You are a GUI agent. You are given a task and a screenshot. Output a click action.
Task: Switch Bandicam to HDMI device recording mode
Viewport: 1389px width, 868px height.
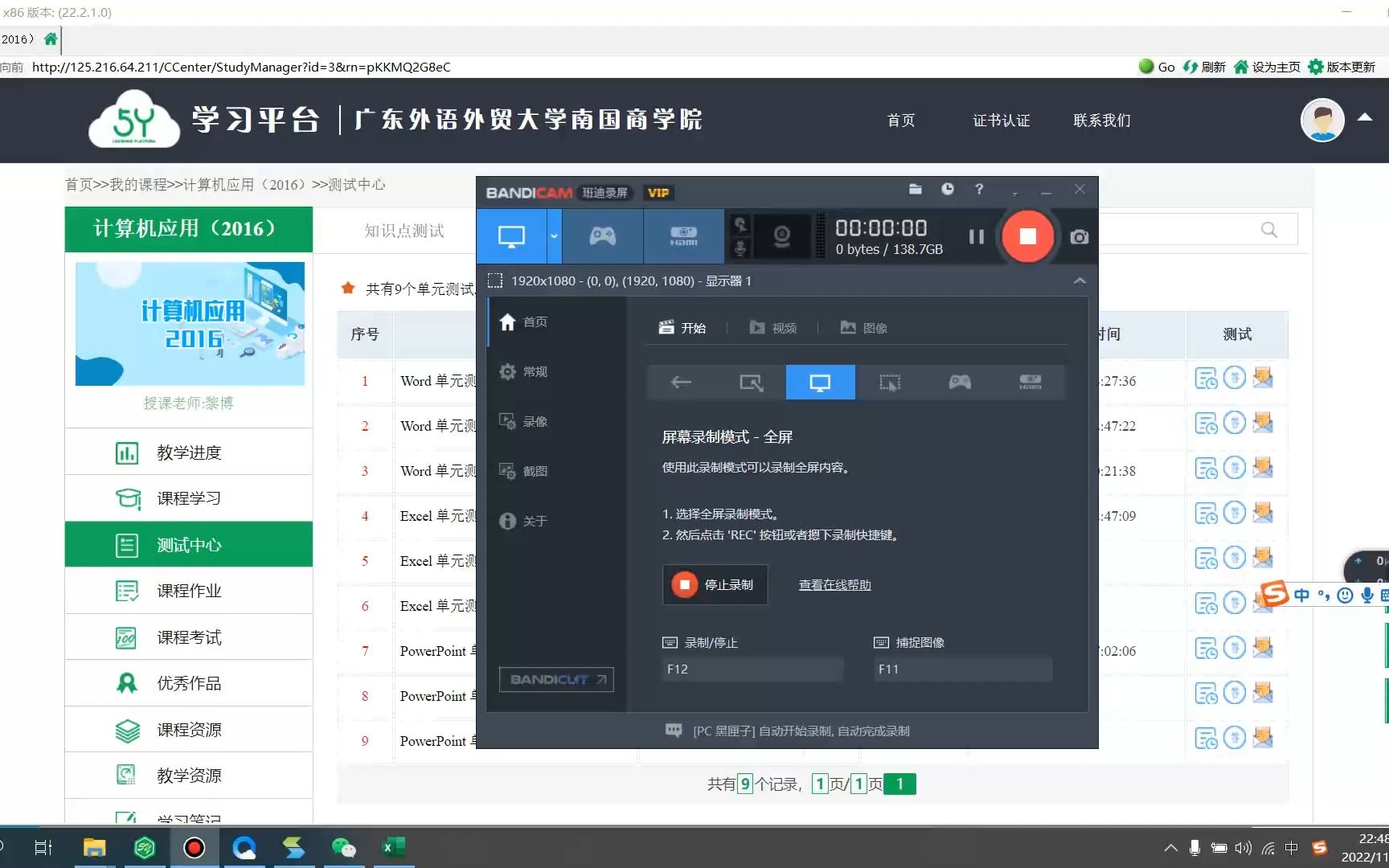tap(683, 236)
